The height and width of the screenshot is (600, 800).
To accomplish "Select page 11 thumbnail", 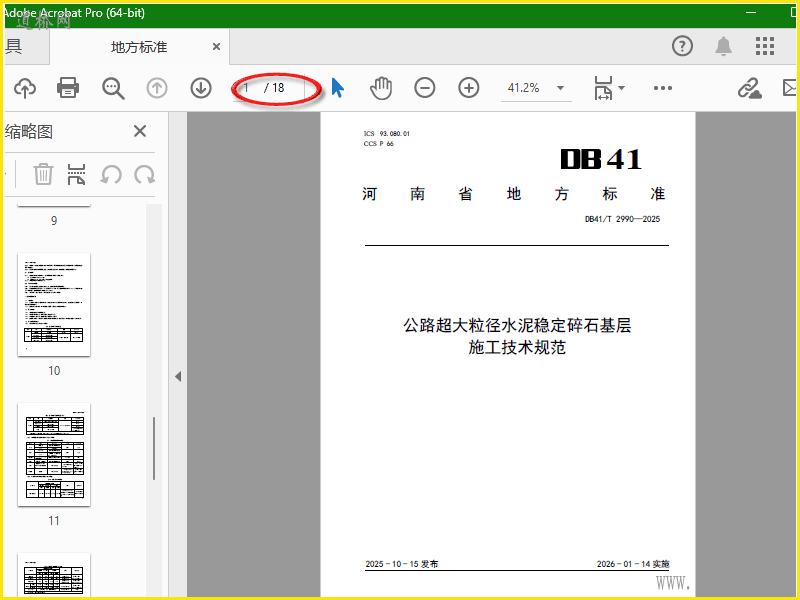I will 54,455.
